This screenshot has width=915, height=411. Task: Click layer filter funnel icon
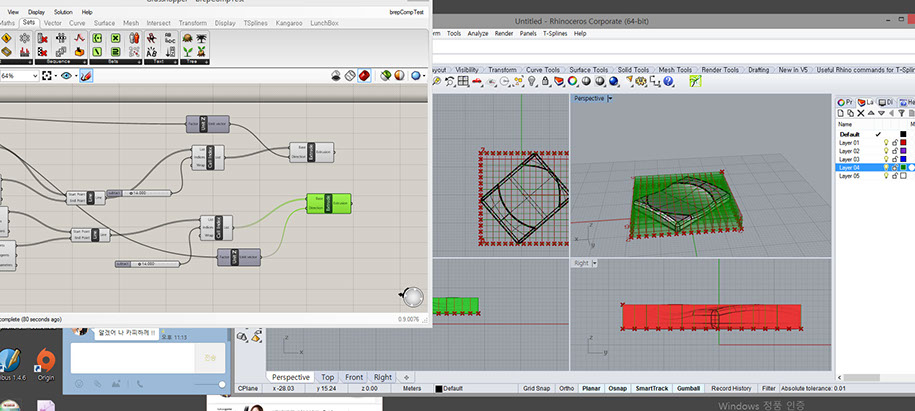[902, 113]
